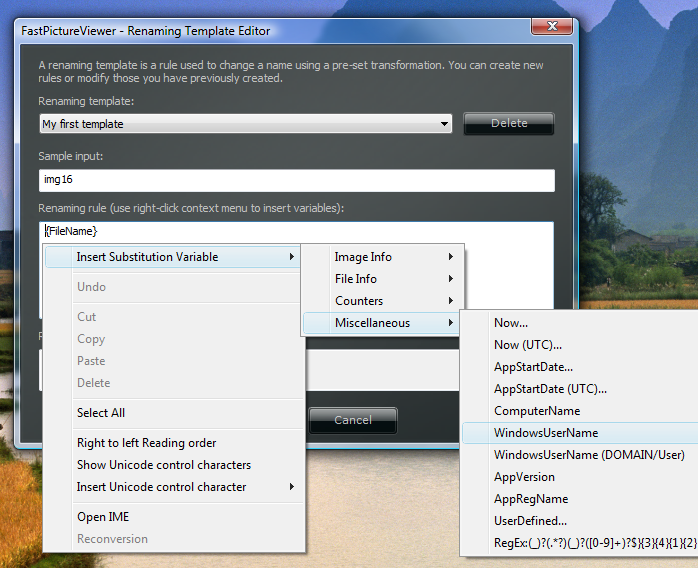Close the Renaming Template Editor window
The height and width of the screenshot is (568, 698).
[x=552, y=26]
